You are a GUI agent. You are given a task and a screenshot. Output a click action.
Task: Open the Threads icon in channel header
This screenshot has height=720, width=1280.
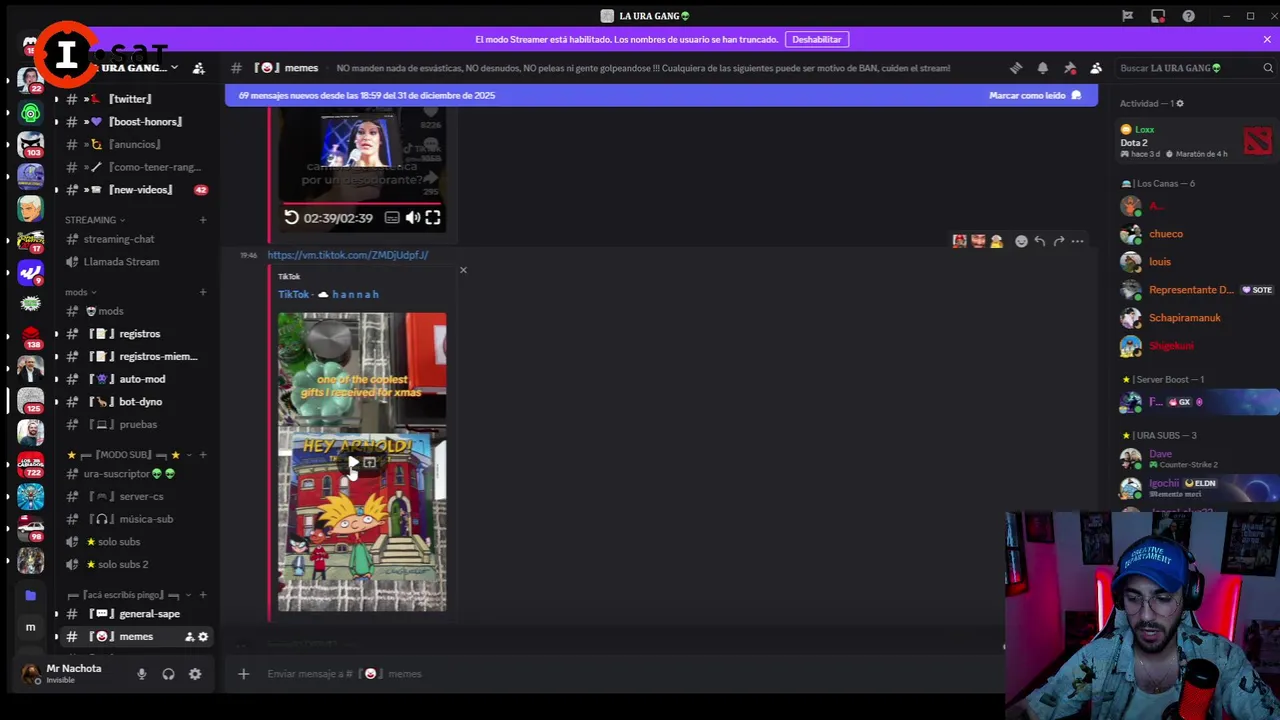1016,68
